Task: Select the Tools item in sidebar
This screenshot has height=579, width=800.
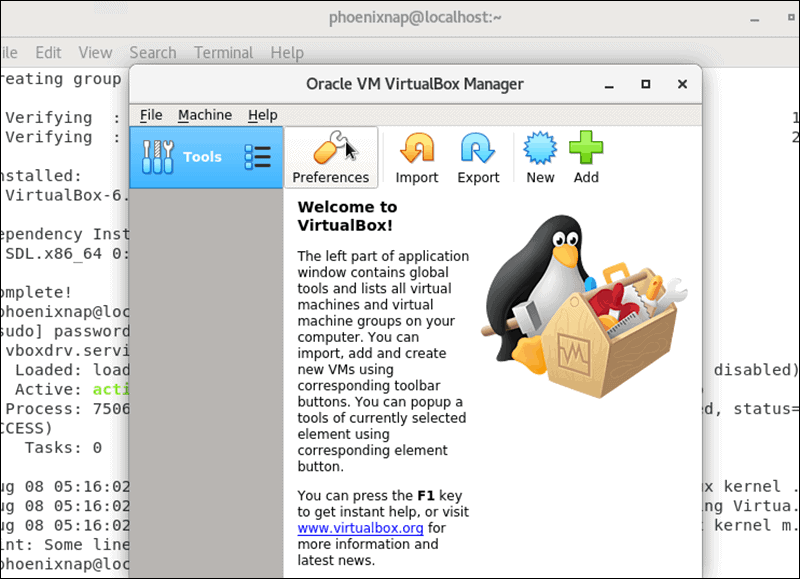Action: (206, 157)
